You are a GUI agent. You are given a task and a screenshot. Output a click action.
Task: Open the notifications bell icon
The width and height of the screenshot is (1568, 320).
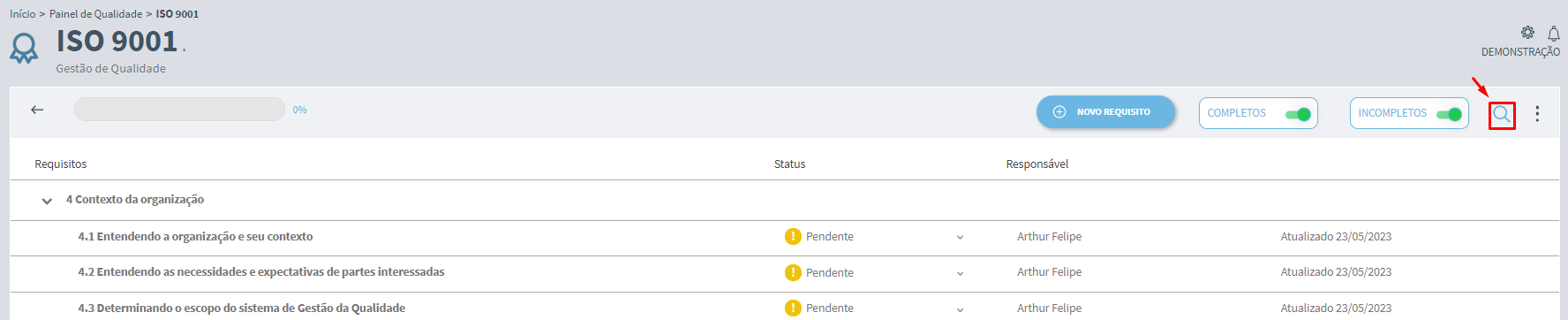[1554, 34]
